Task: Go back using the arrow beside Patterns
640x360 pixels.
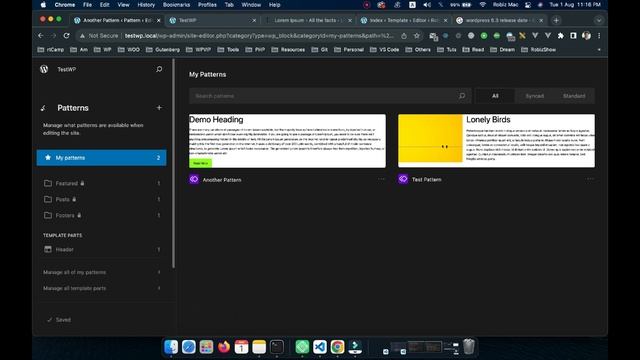Action: click(x=44, y=108)
